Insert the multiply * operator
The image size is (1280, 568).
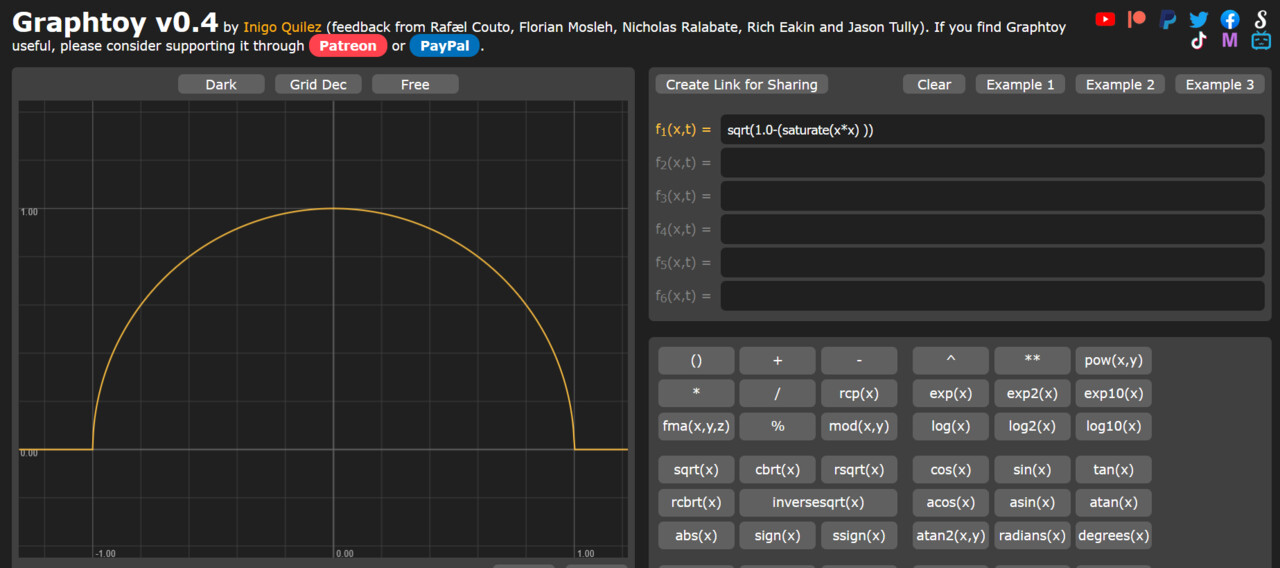point(696,393)
